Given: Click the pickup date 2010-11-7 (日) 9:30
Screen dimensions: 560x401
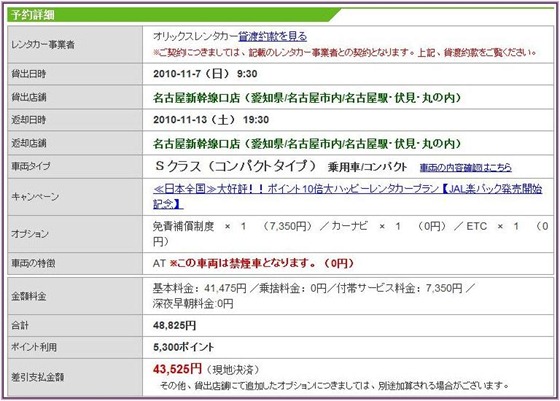Looking at the screenshot, I should click(205, 74).
